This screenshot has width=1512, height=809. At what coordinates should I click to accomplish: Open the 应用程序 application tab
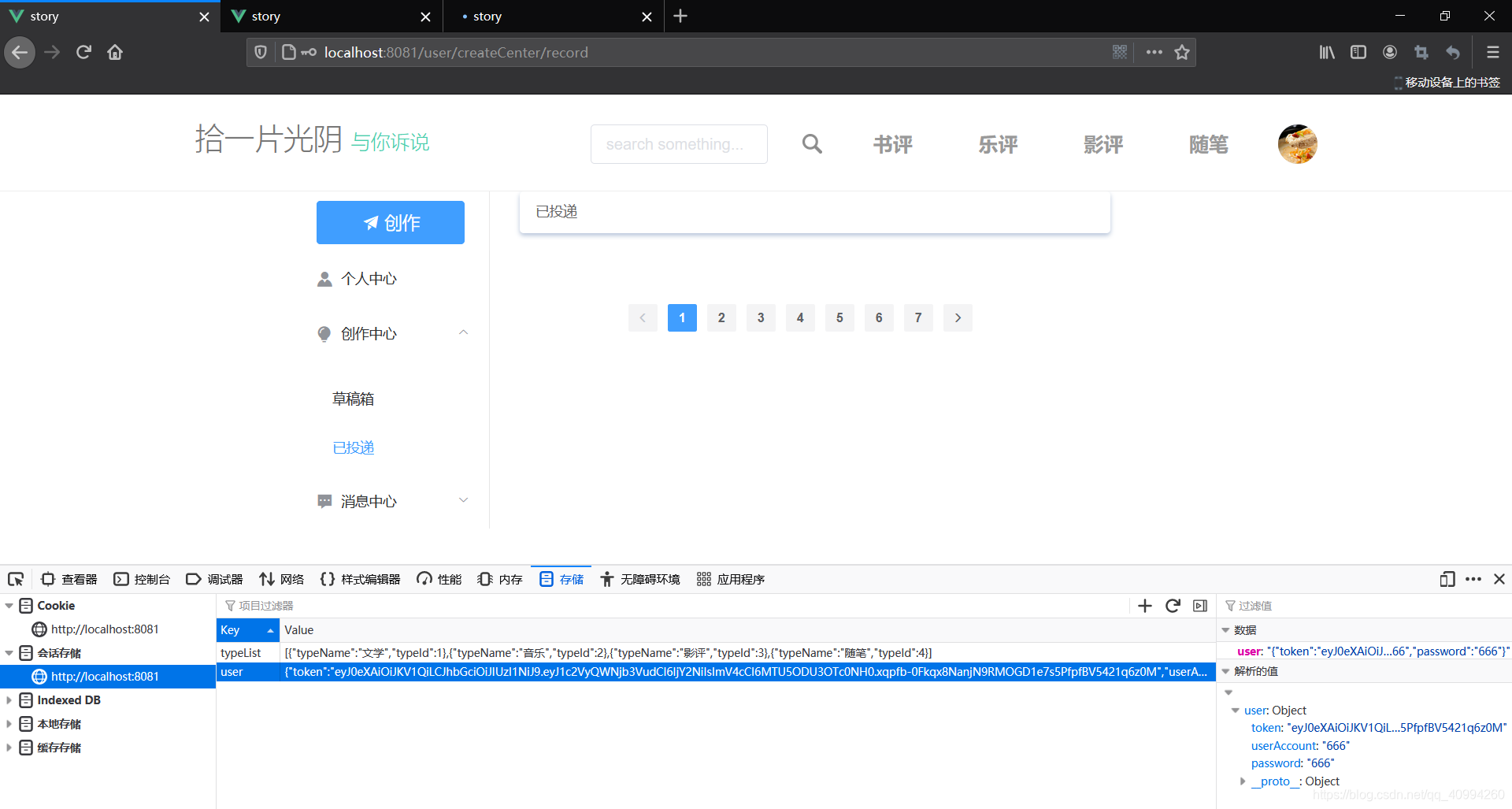tap(731, 579)
